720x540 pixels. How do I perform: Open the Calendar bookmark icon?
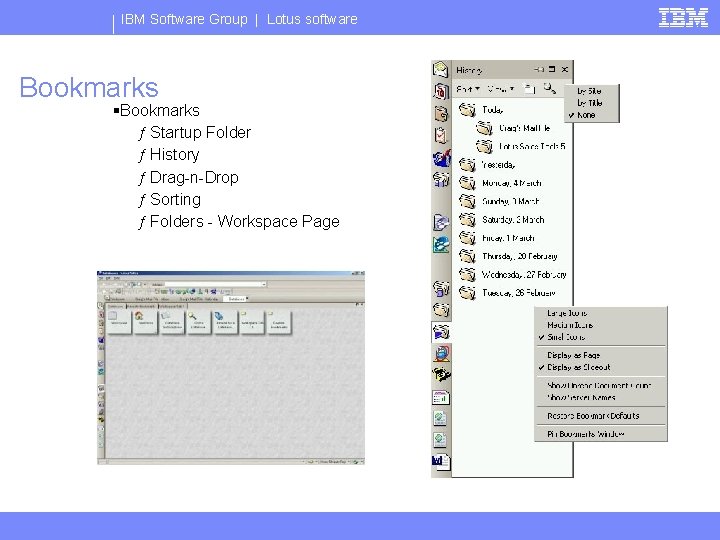point(441,91)
